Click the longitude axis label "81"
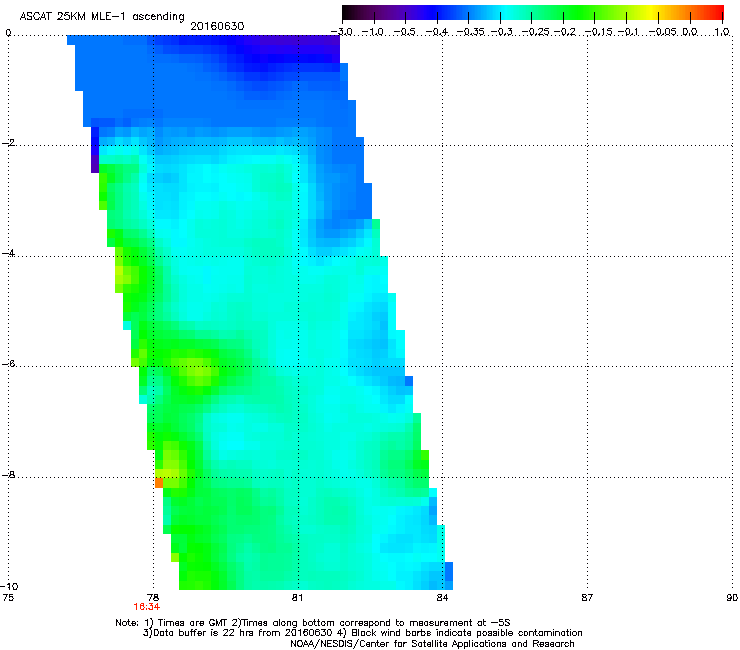The width and height of the screenshot is (740, 650). point(297,598)
